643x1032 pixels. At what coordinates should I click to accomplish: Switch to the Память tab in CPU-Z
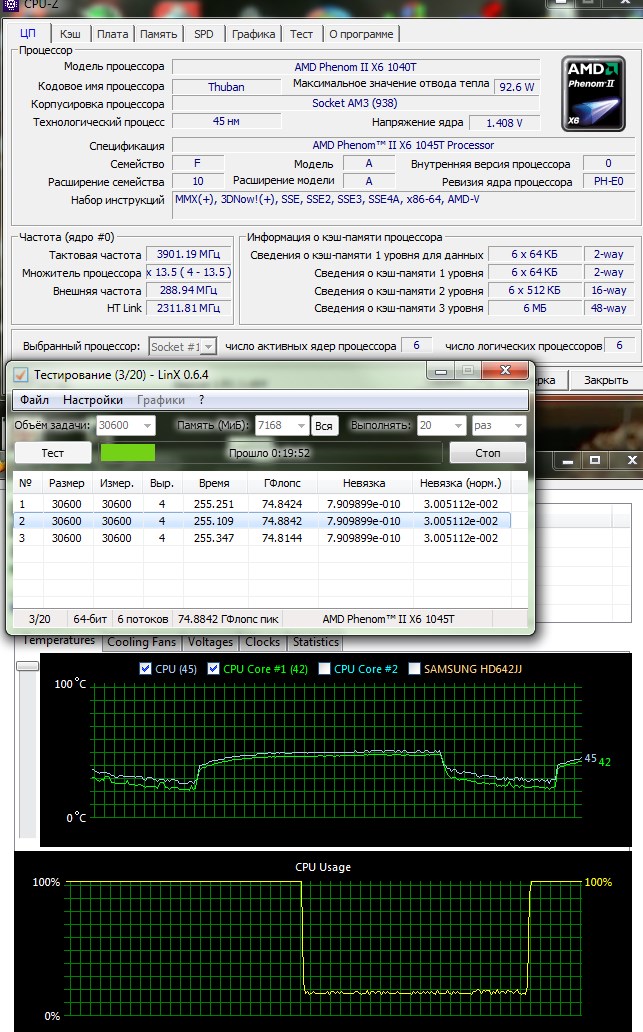pyautogui.click(x=159, y=34)
